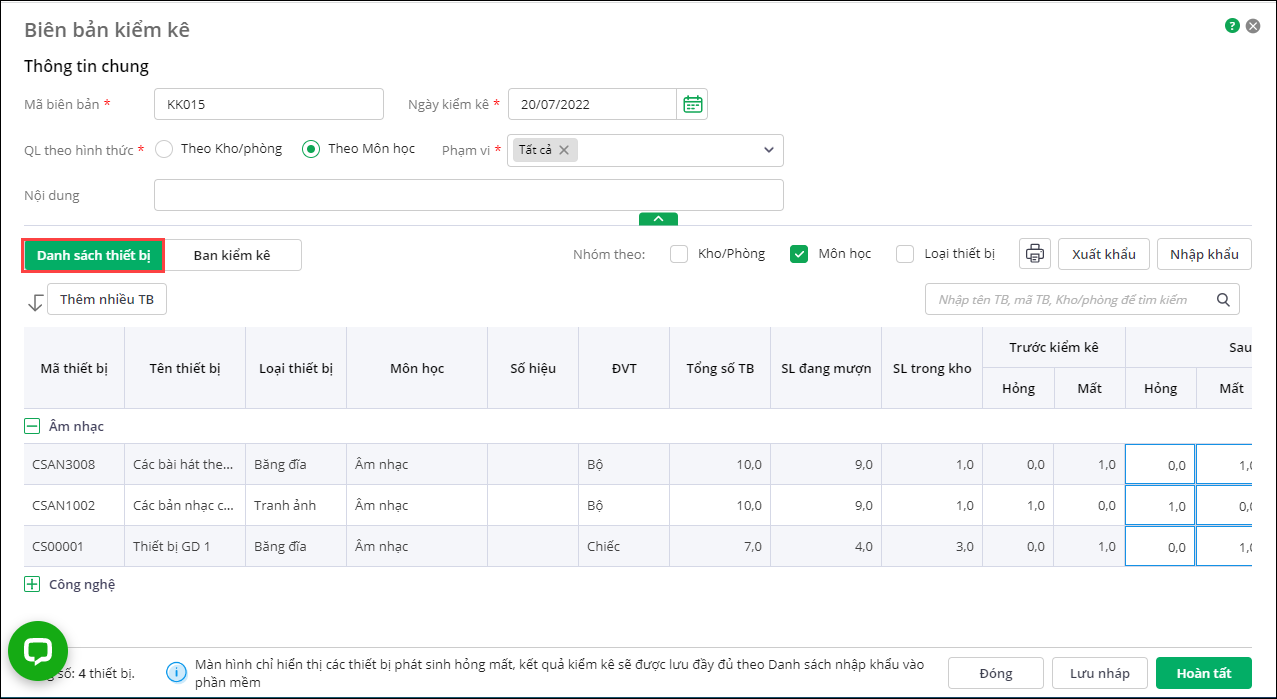Switch to the Ban kiểm kê tab

(x=232, y=255)
